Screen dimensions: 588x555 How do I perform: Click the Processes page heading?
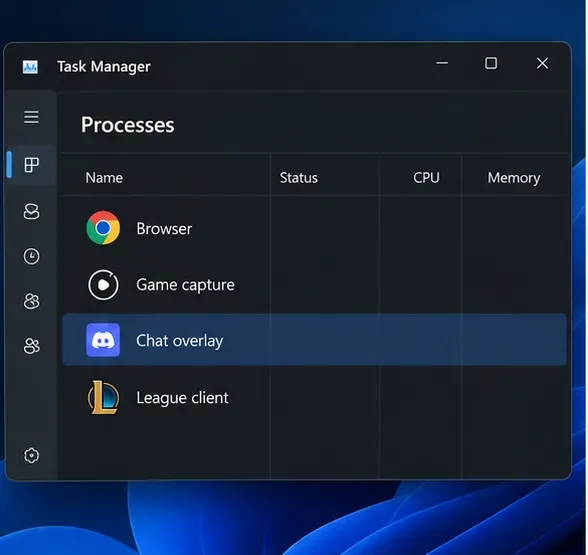tap(128, 125)
